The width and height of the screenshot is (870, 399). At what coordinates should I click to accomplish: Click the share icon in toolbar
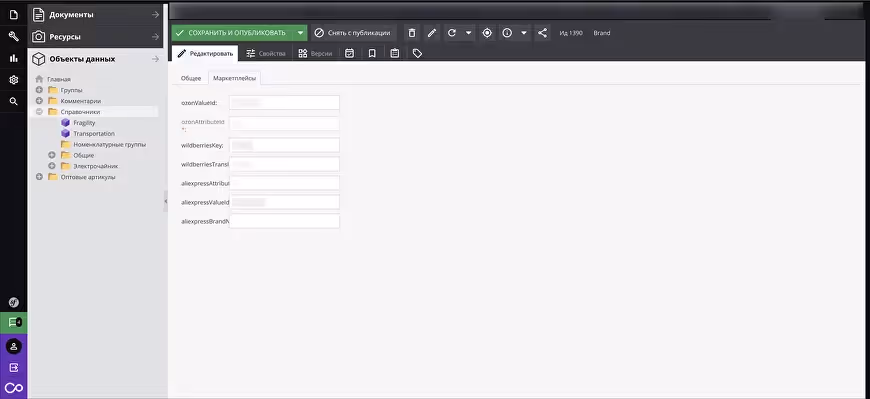coord(542,33)
